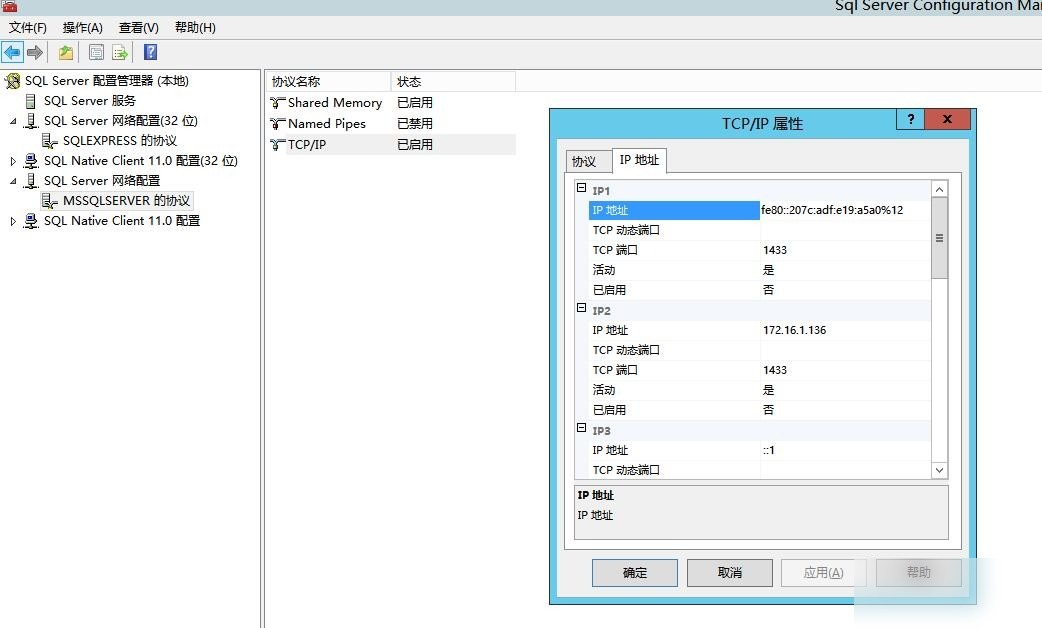This screenshot has height=628, width=1042.
Task: Click the SQL Server 服务 icon
Action: [31, 101]
